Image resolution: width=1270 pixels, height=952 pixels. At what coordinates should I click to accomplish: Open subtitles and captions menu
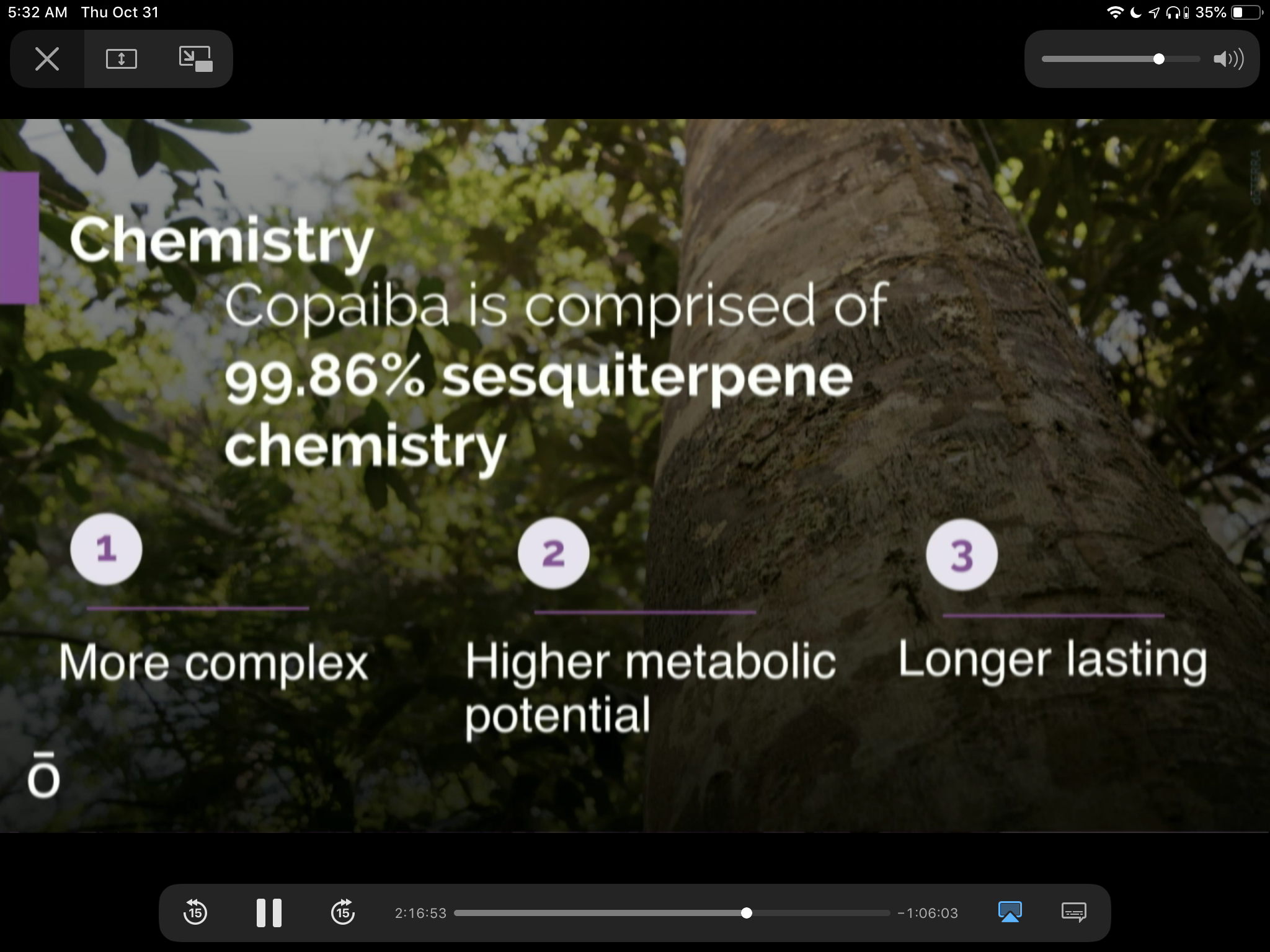coord(1073,912)
